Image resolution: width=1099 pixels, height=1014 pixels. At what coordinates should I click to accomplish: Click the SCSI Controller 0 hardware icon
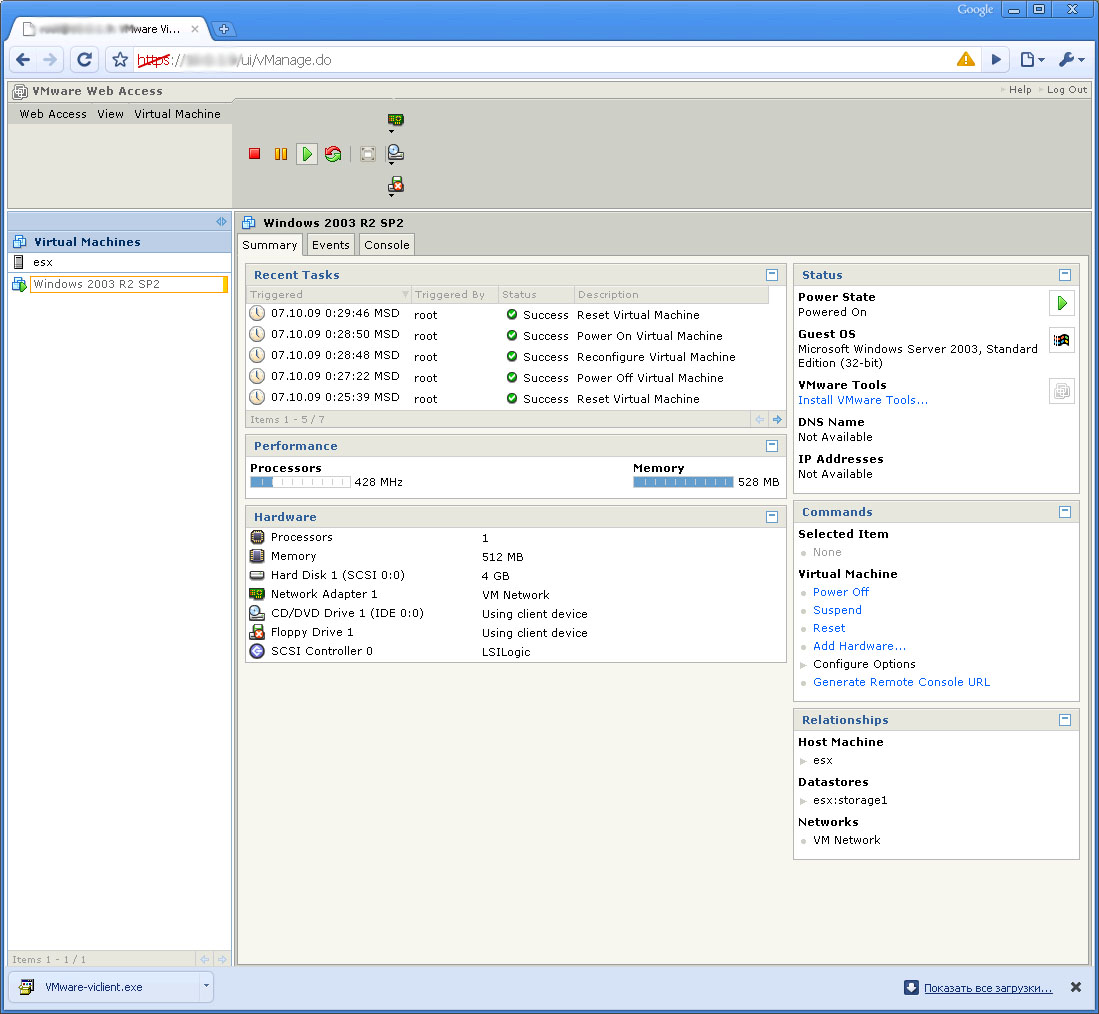coord(257,650)
